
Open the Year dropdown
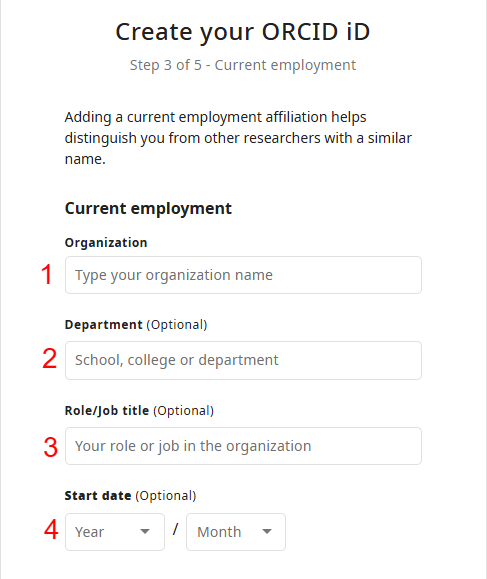pyautogui.click(x=115, y=532)
